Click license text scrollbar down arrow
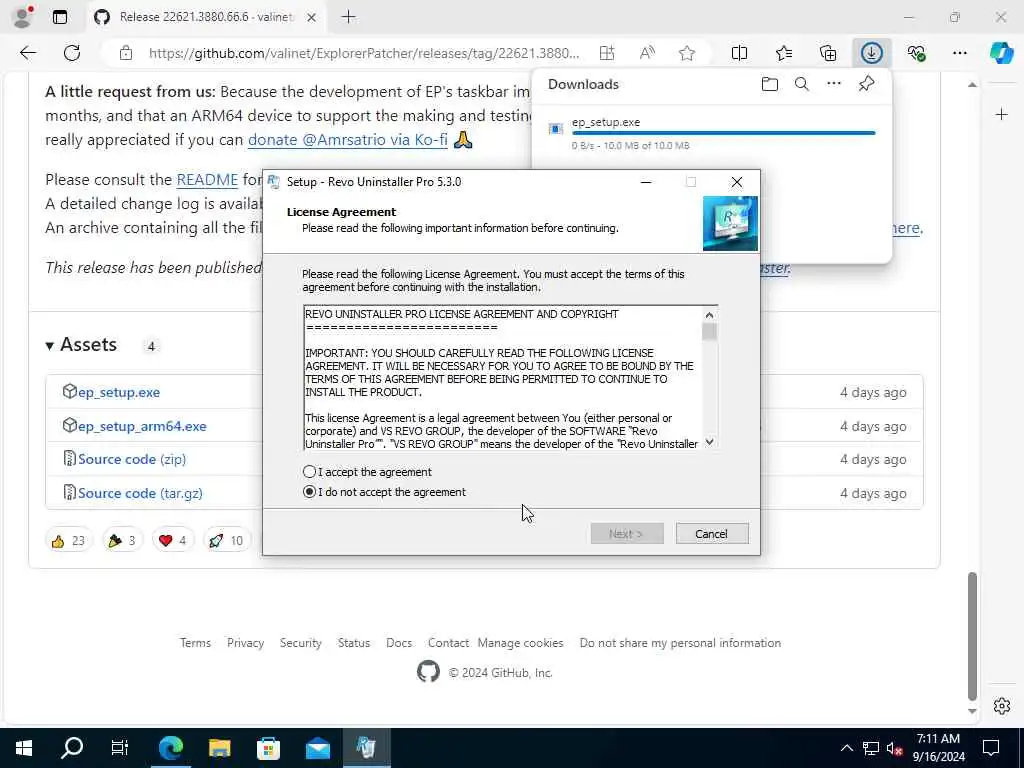1024x768 pixels. [x=709, y=442]
